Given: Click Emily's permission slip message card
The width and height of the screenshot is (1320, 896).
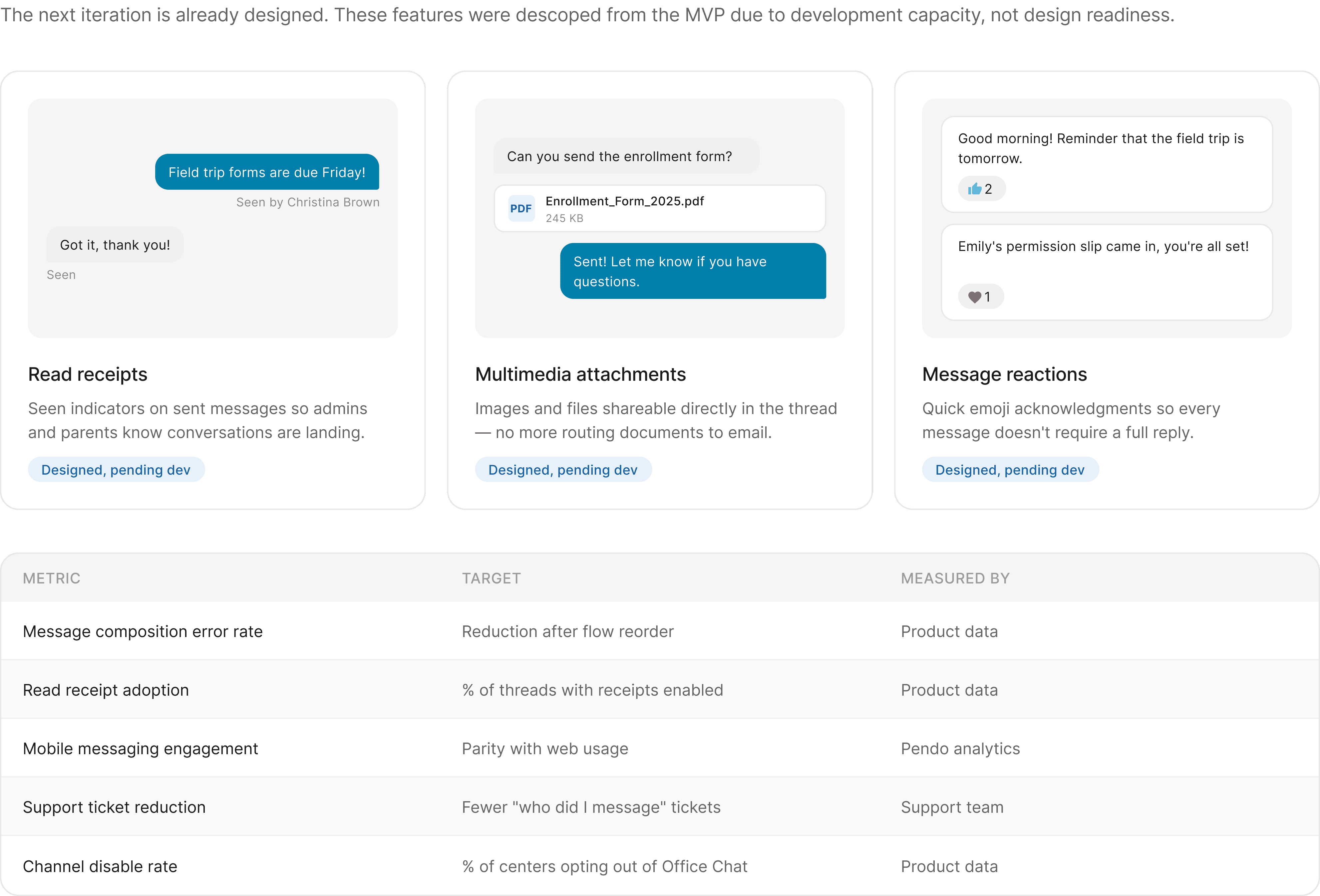Looking at the screenshot, I should point(1106,273).
